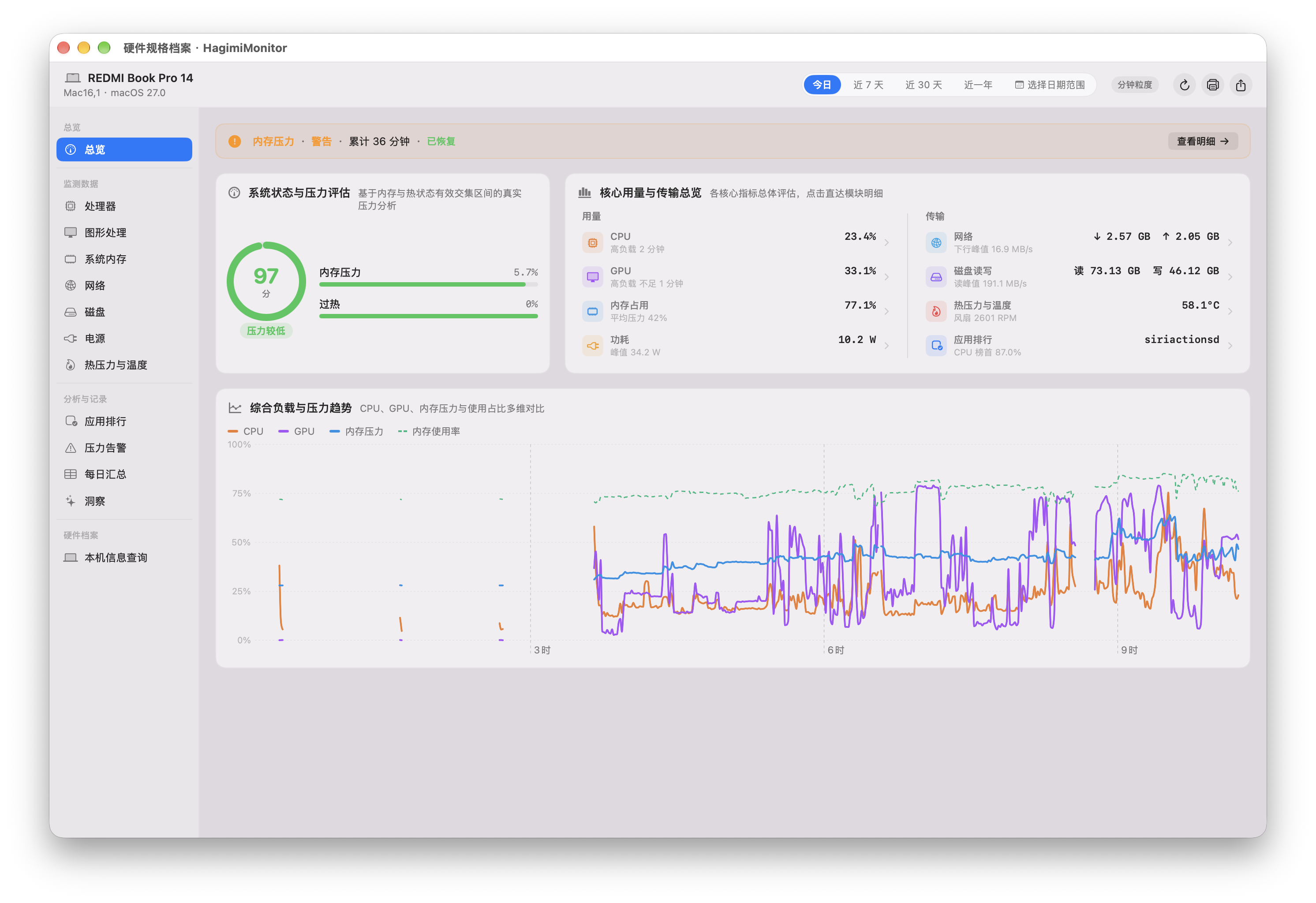Select the 今日 time range tab
This screenshot has width=1316, height=903.
point(822,85)
